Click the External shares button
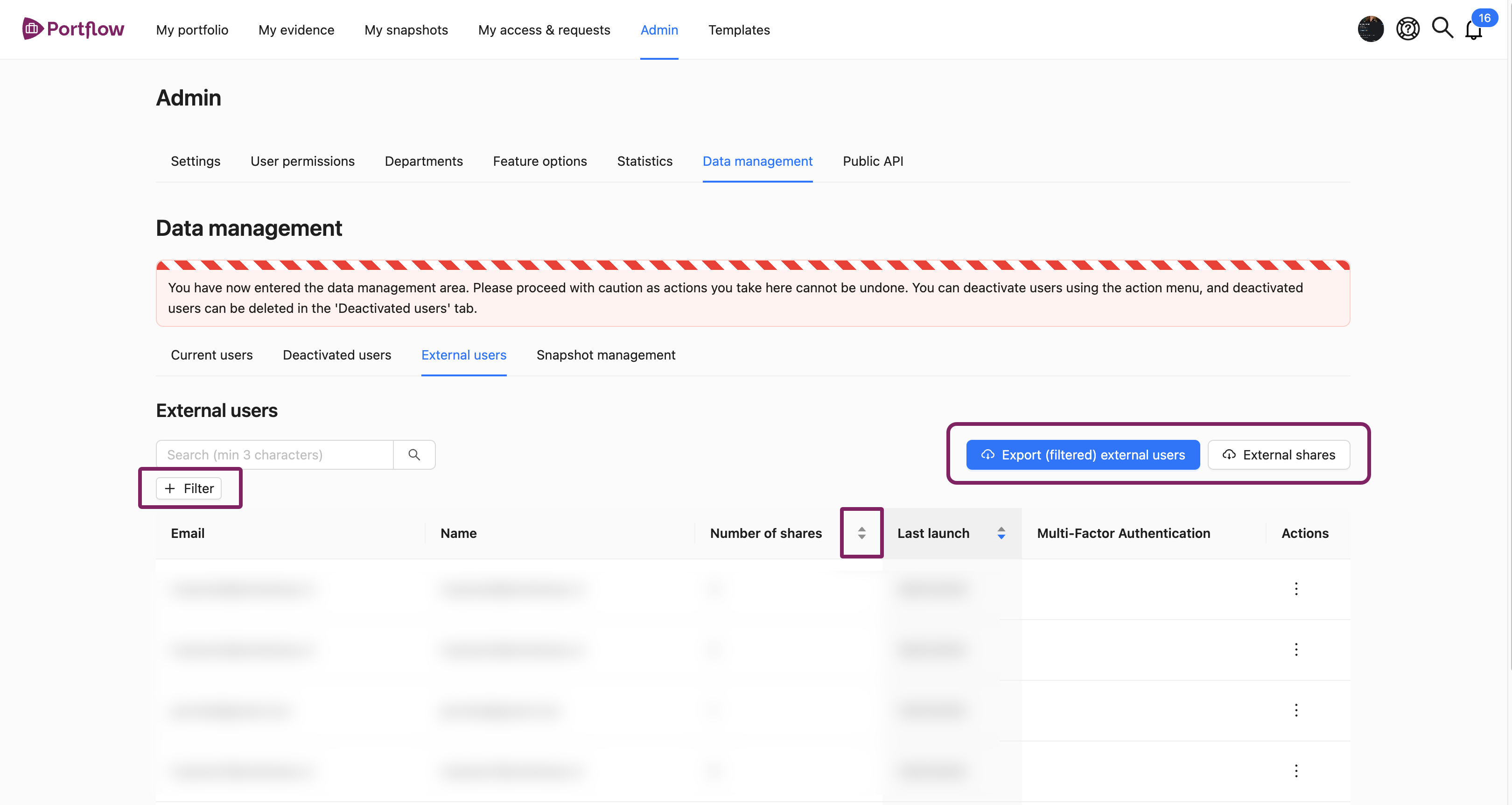Viewport: 1512px width, 805px height. point(1278,455)
